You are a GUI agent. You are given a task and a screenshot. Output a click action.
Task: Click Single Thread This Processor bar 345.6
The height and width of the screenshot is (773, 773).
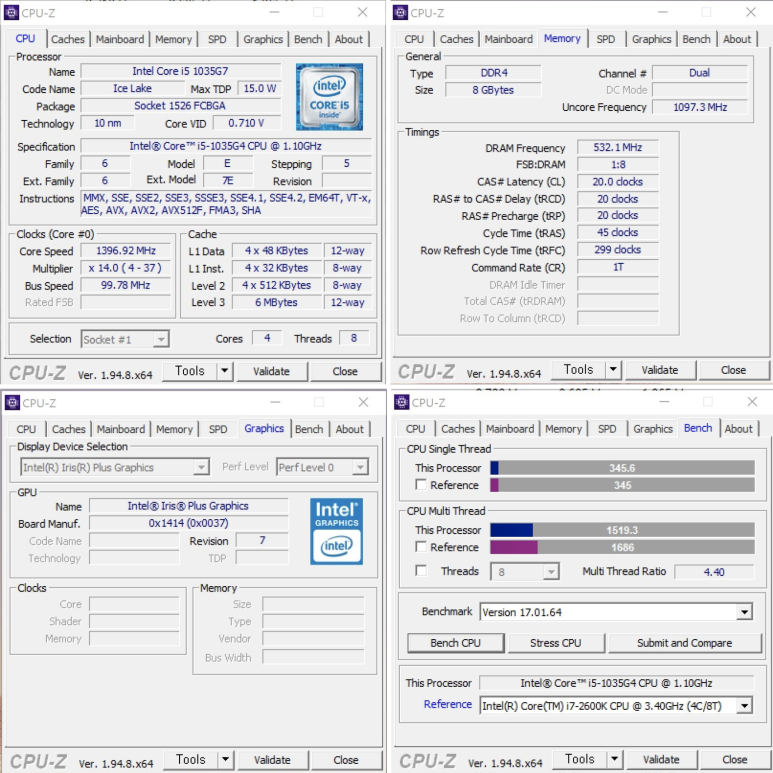[x=622, y=467]
